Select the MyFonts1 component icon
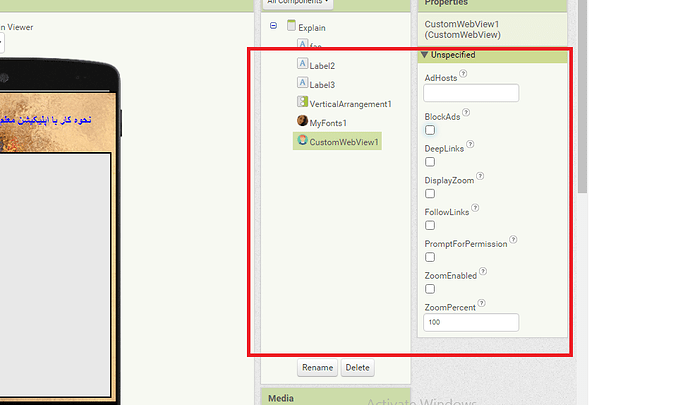The height and width of the screenshot is (405, 690). point(302,121)
